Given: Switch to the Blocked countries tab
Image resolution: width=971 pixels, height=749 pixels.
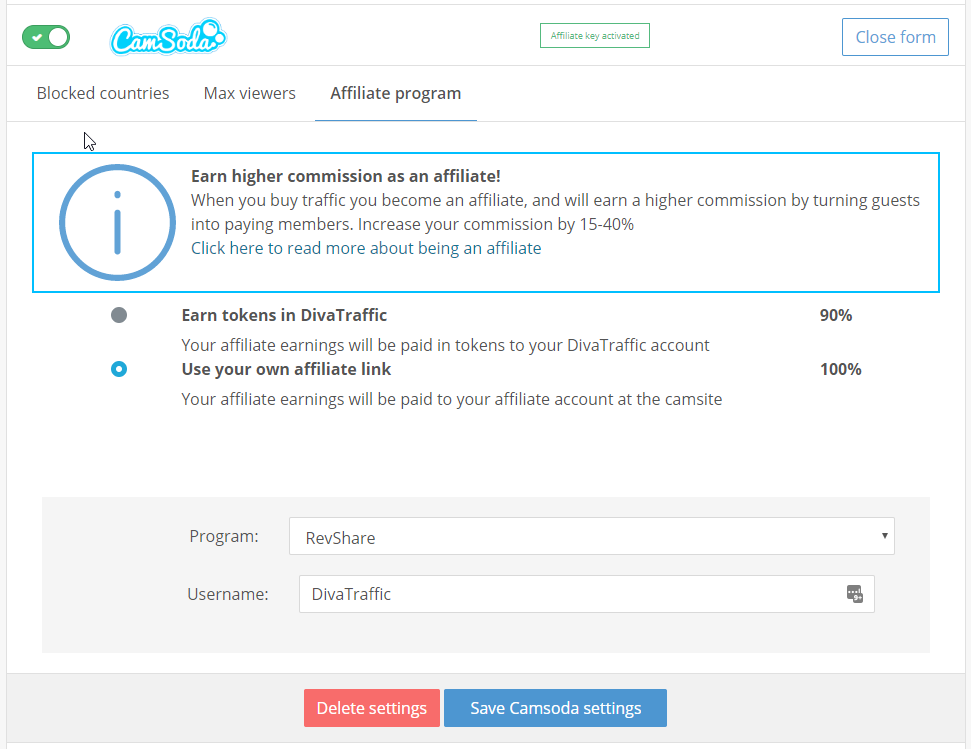Looking at the screenshot, I should coord(103,93).
